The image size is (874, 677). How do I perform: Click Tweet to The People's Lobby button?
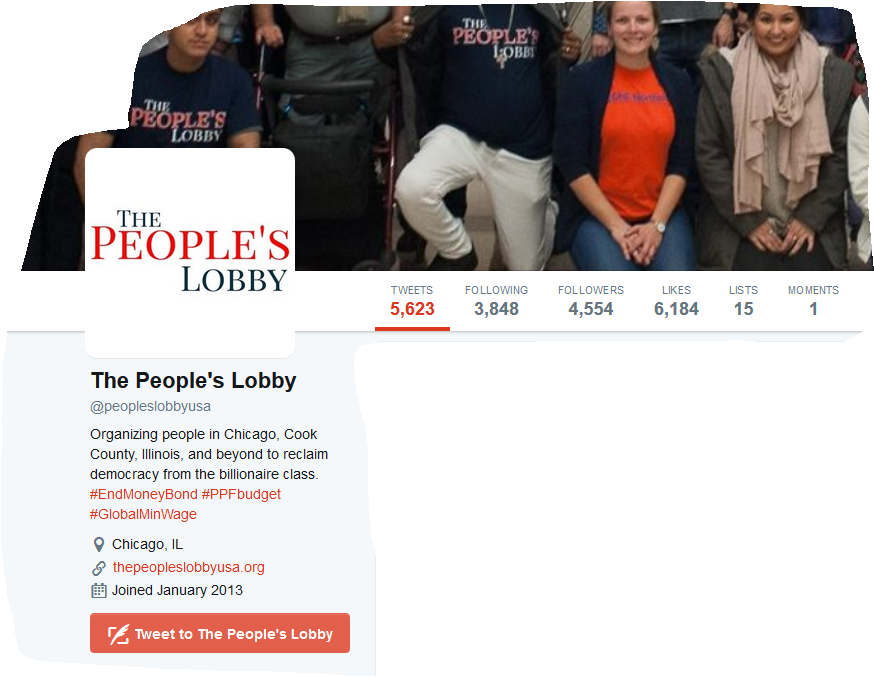pyautogui.click(x=220, y=634)
